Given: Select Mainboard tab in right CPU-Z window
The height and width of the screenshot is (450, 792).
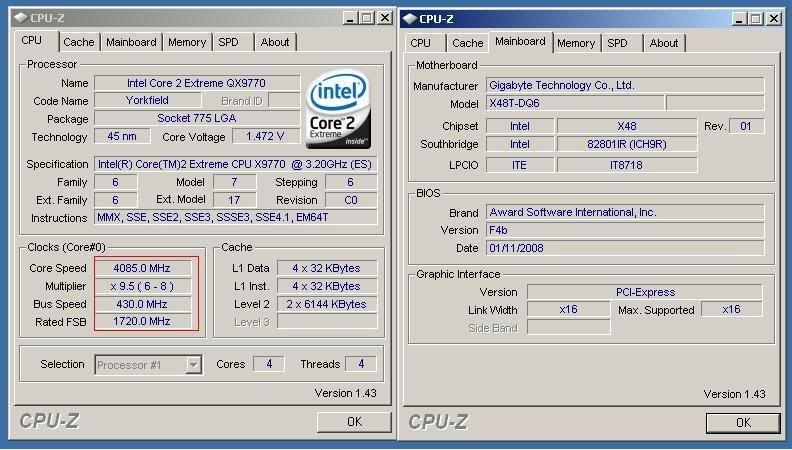Looking at the screenshot, I should coord(520,41).
